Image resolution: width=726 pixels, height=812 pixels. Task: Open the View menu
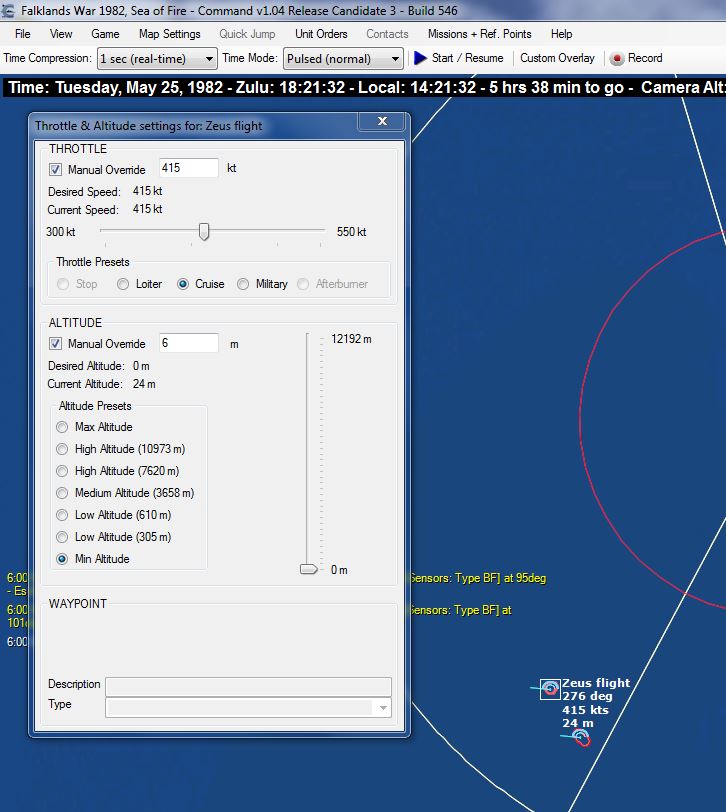(x=61, y=34)
